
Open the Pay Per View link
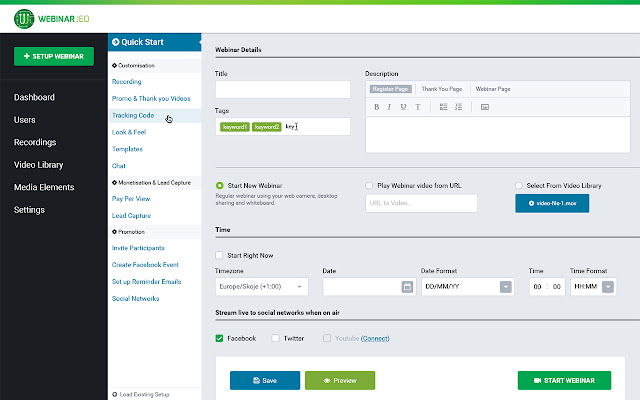click(x=131, y=199)
